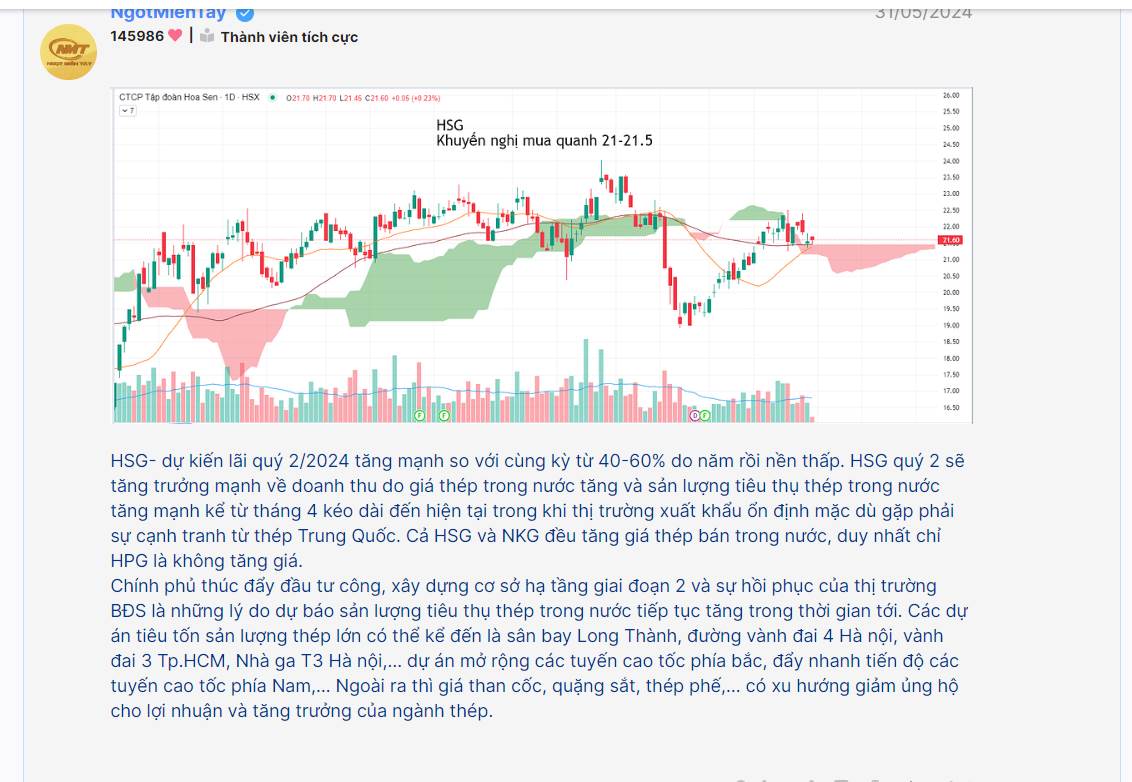Expand the chart indicator legend chevron

pyautogui.click(x=126, y=111)
